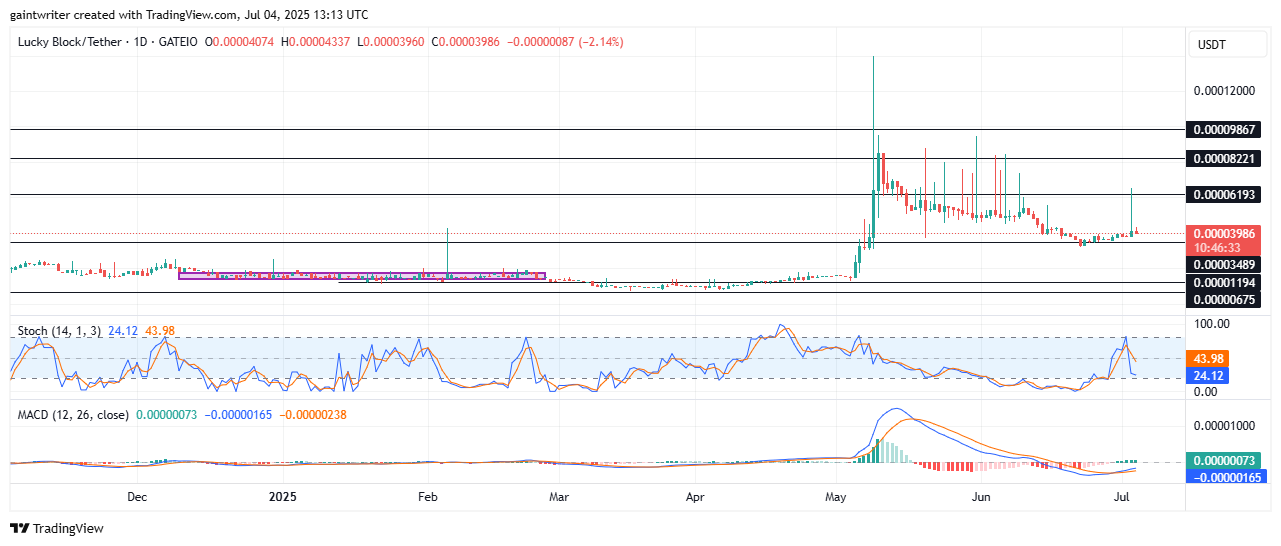
Task: Click the high value 0.00004337
Action: (x=317, y=43)
